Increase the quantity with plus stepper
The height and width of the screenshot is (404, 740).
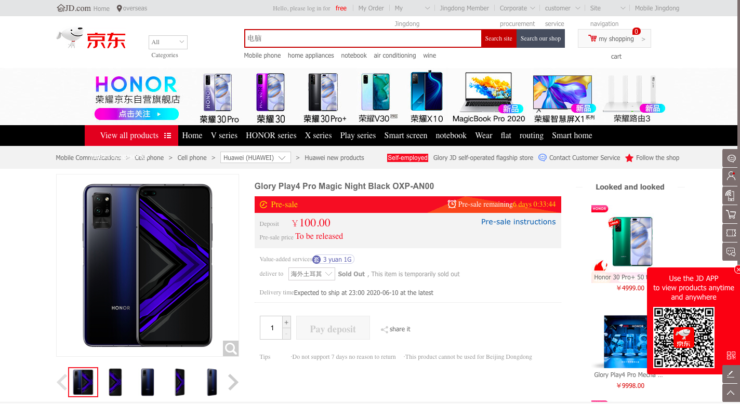[286, 322]
